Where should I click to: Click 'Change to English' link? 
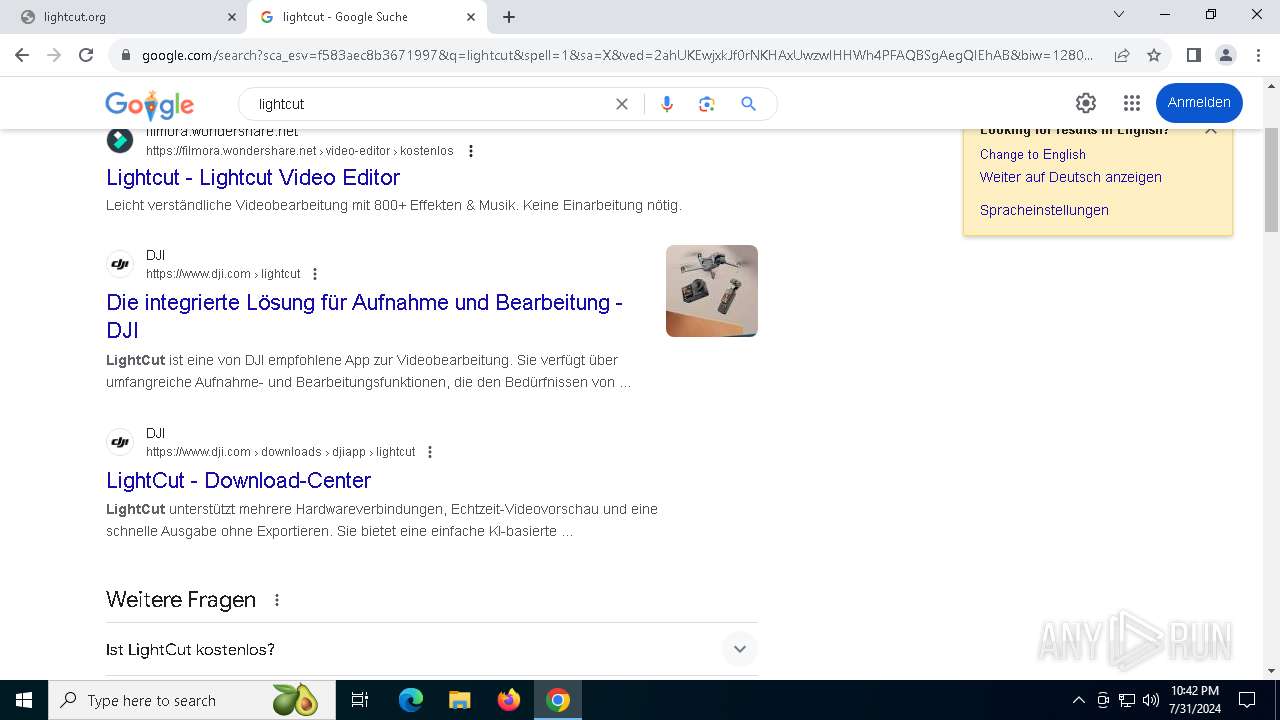pos(1032,154)
